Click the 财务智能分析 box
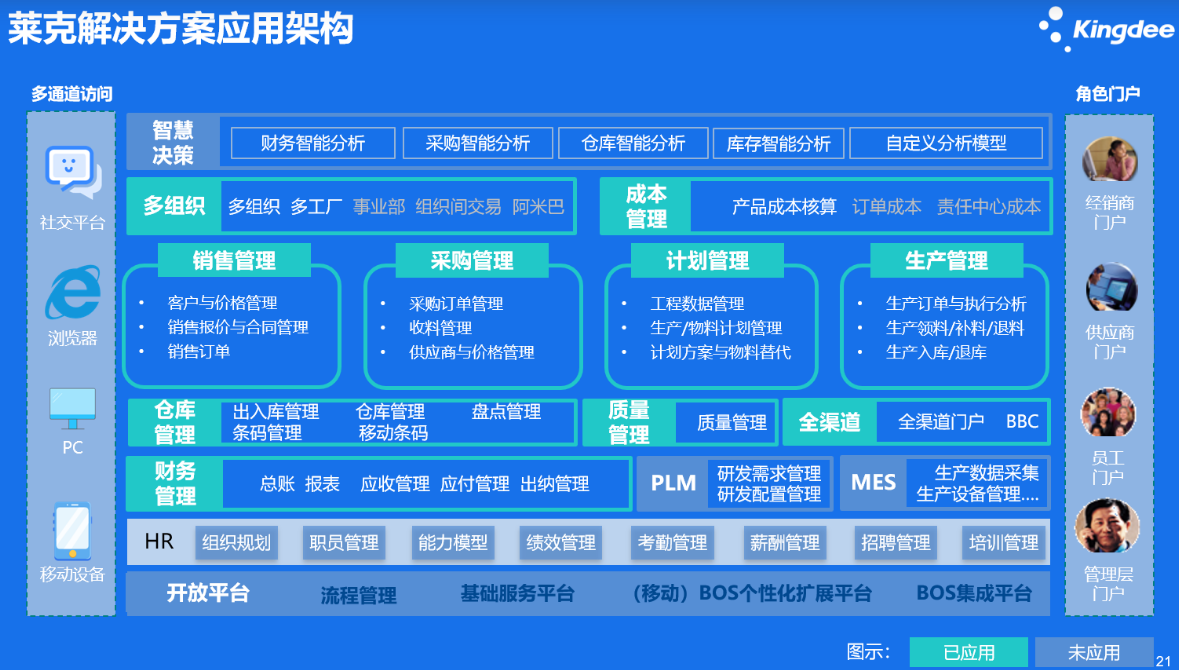Image resolution: width=1179 pixels, height=670 pixels. click(313, 143)
